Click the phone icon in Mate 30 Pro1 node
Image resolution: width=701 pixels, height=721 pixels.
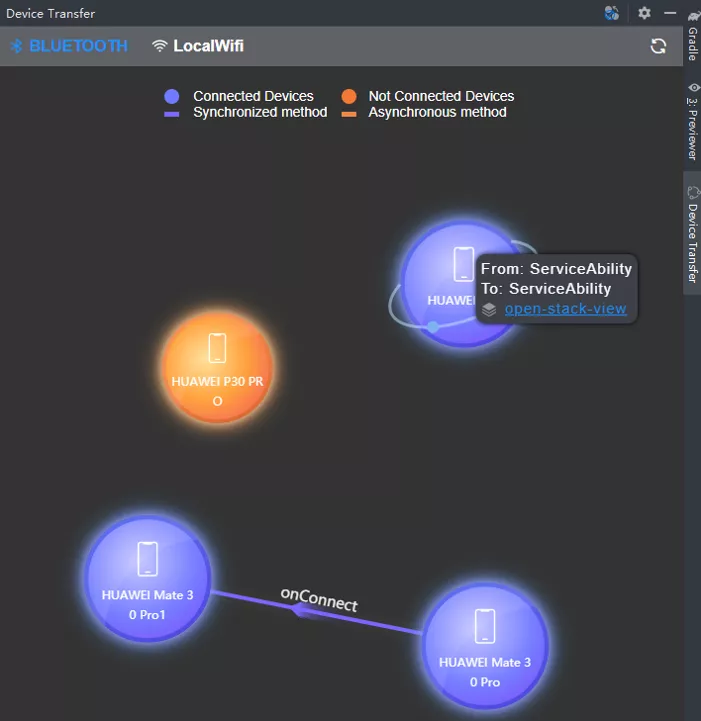[x=148, y=559]
